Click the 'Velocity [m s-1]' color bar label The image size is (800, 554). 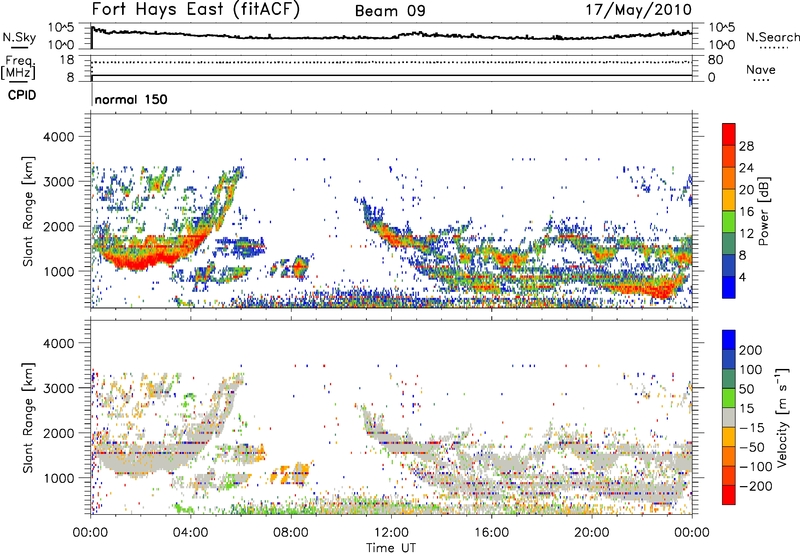point(782,417)
